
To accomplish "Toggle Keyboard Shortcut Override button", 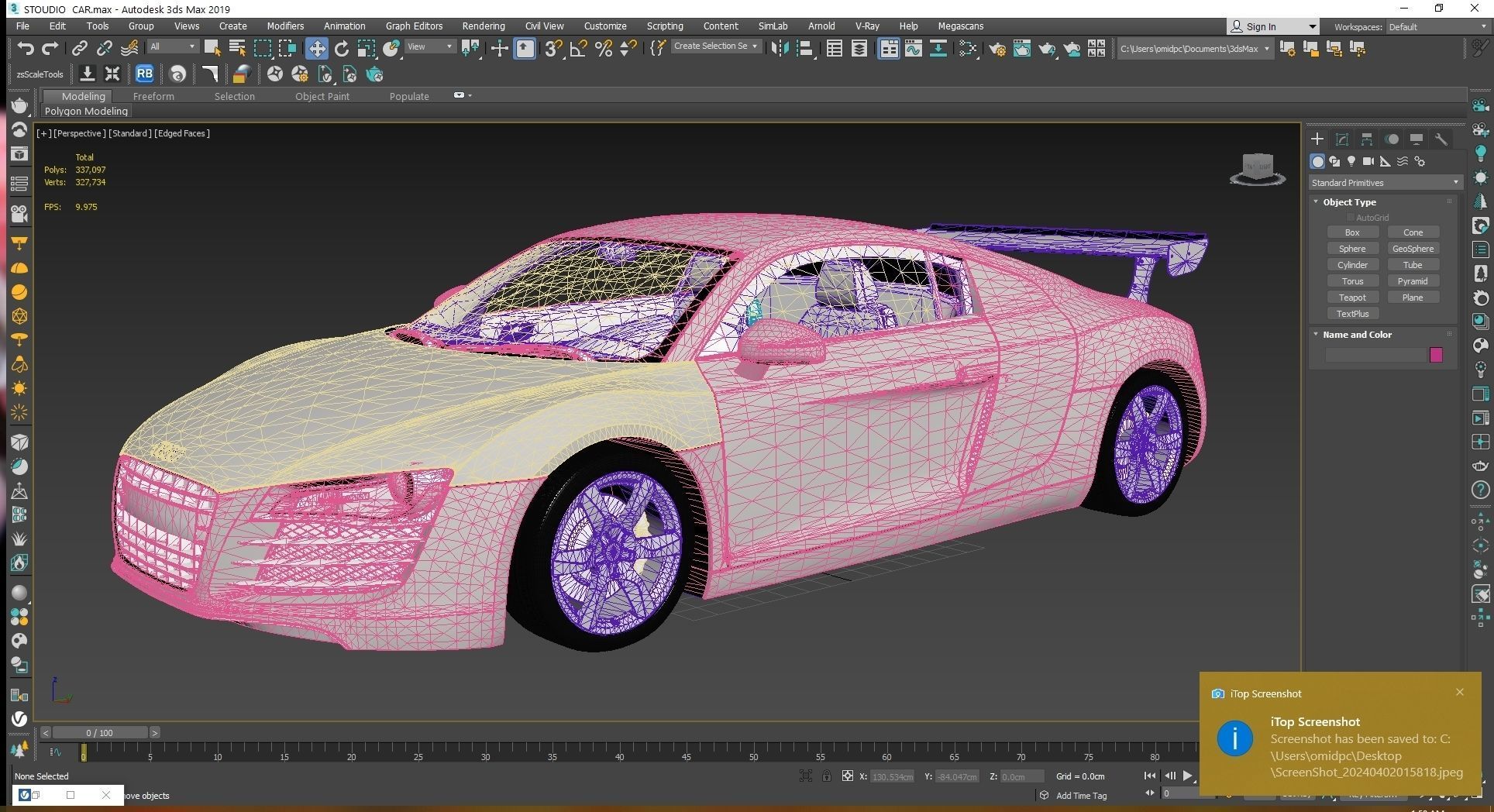I will coord(525,48).
